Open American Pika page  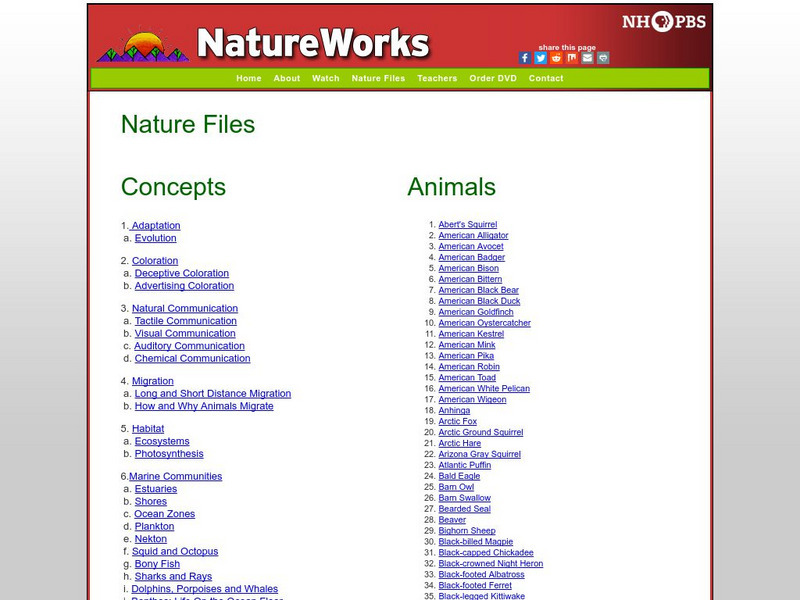[466, 356]
